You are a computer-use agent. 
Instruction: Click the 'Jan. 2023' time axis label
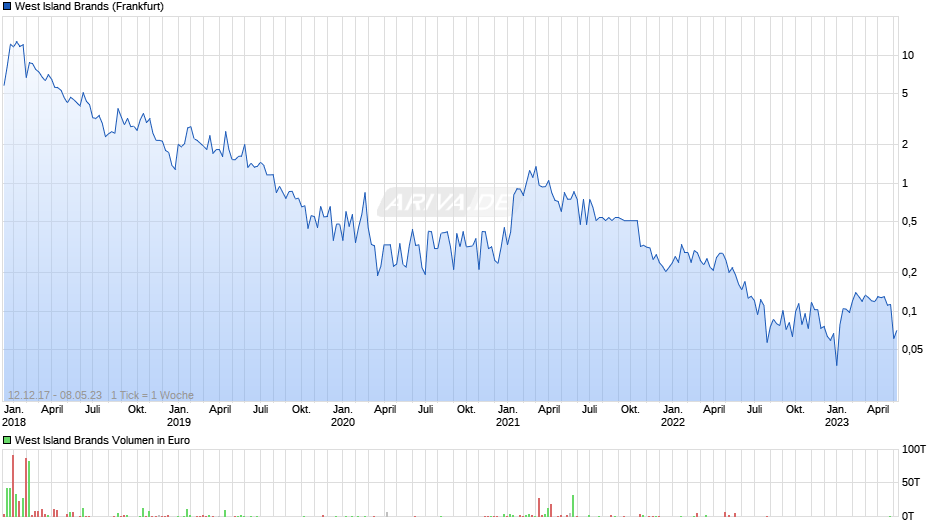click(x=837, y=416)
